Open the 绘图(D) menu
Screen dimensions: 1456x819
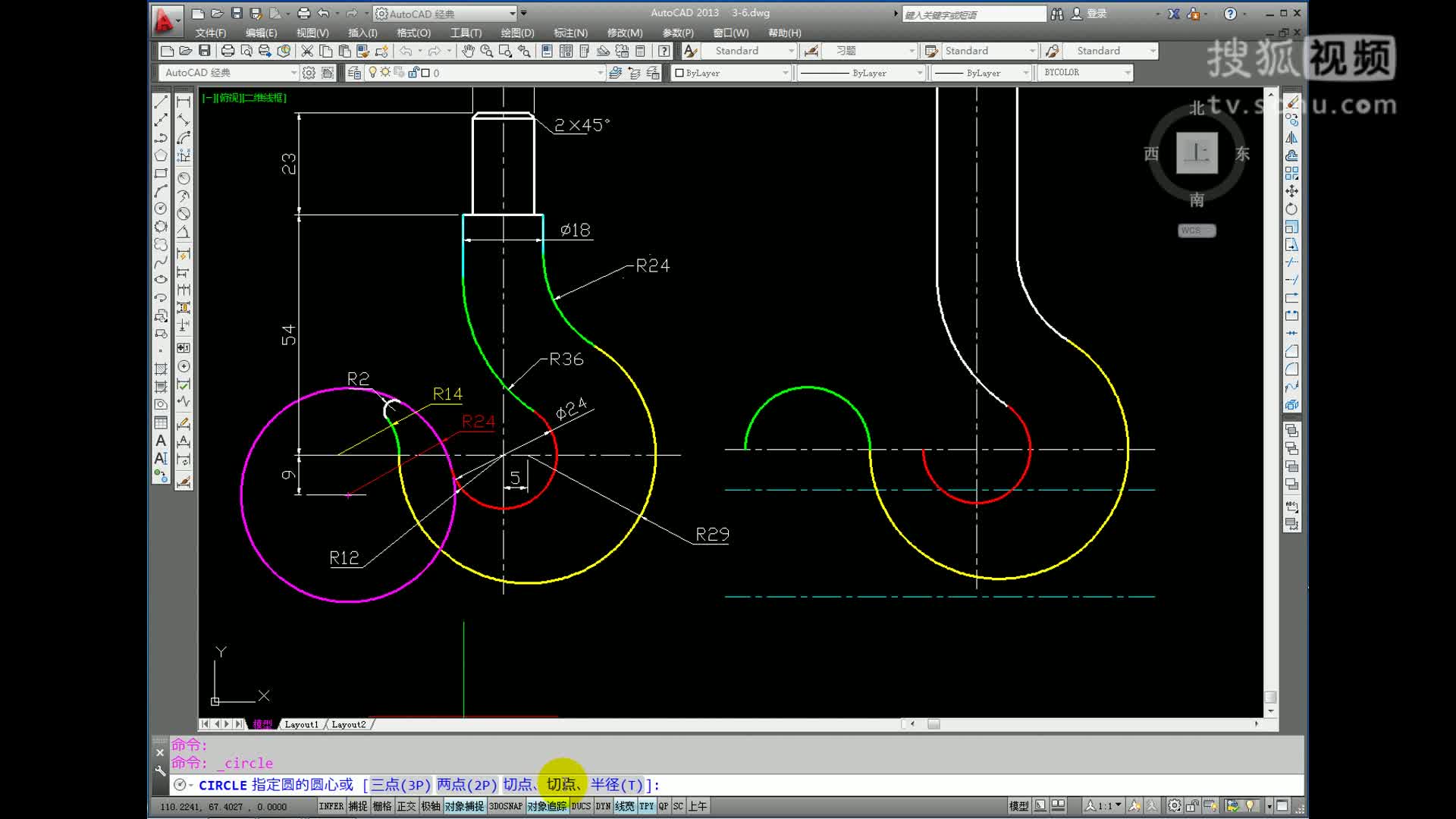(x=517, y=33)
